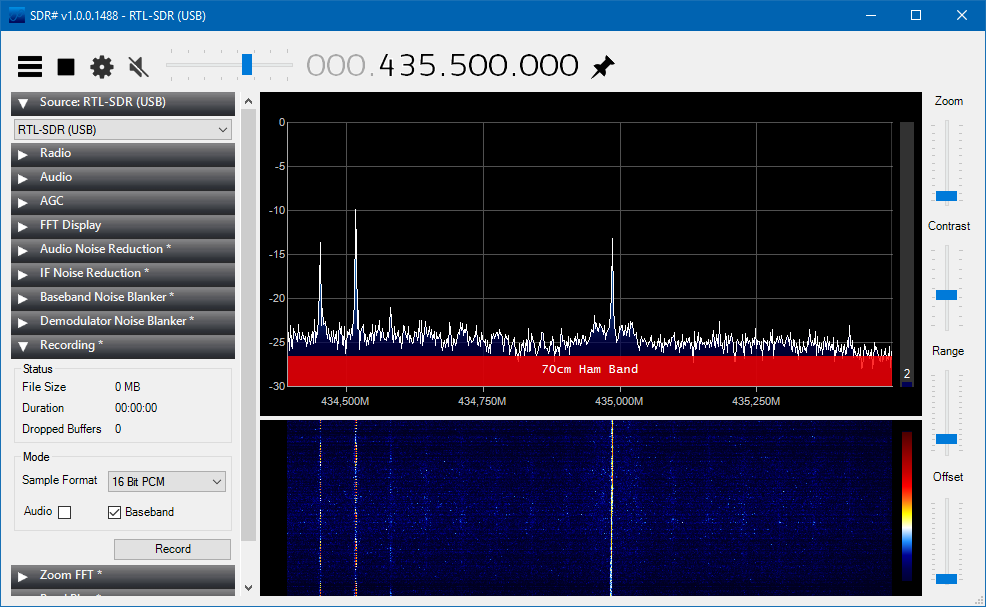This screenshot has width=986, height=607.
Task: Click the 70cm Ham Band red bar
Action: tap(589, 369)
